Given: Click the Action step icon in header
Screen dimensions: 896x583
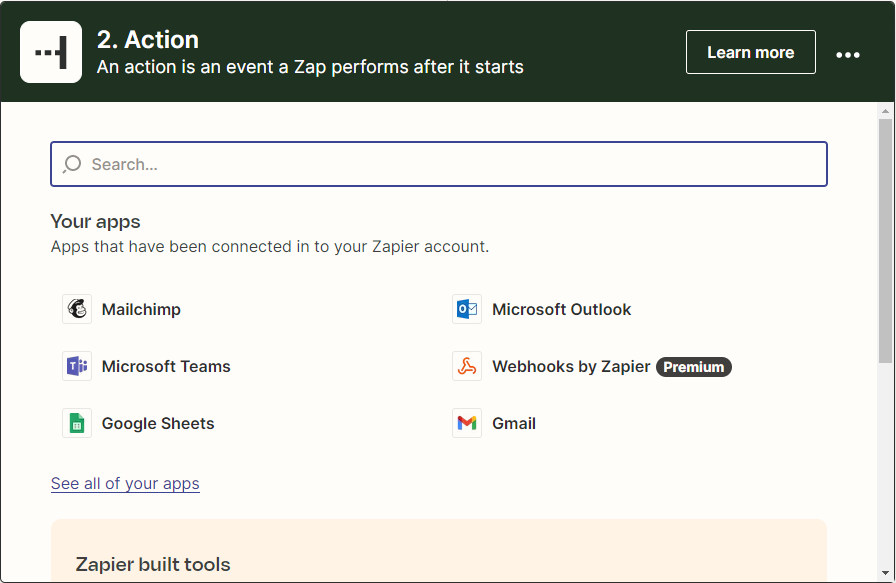Looking at the screenshot, I should click(x=51, y=52).
